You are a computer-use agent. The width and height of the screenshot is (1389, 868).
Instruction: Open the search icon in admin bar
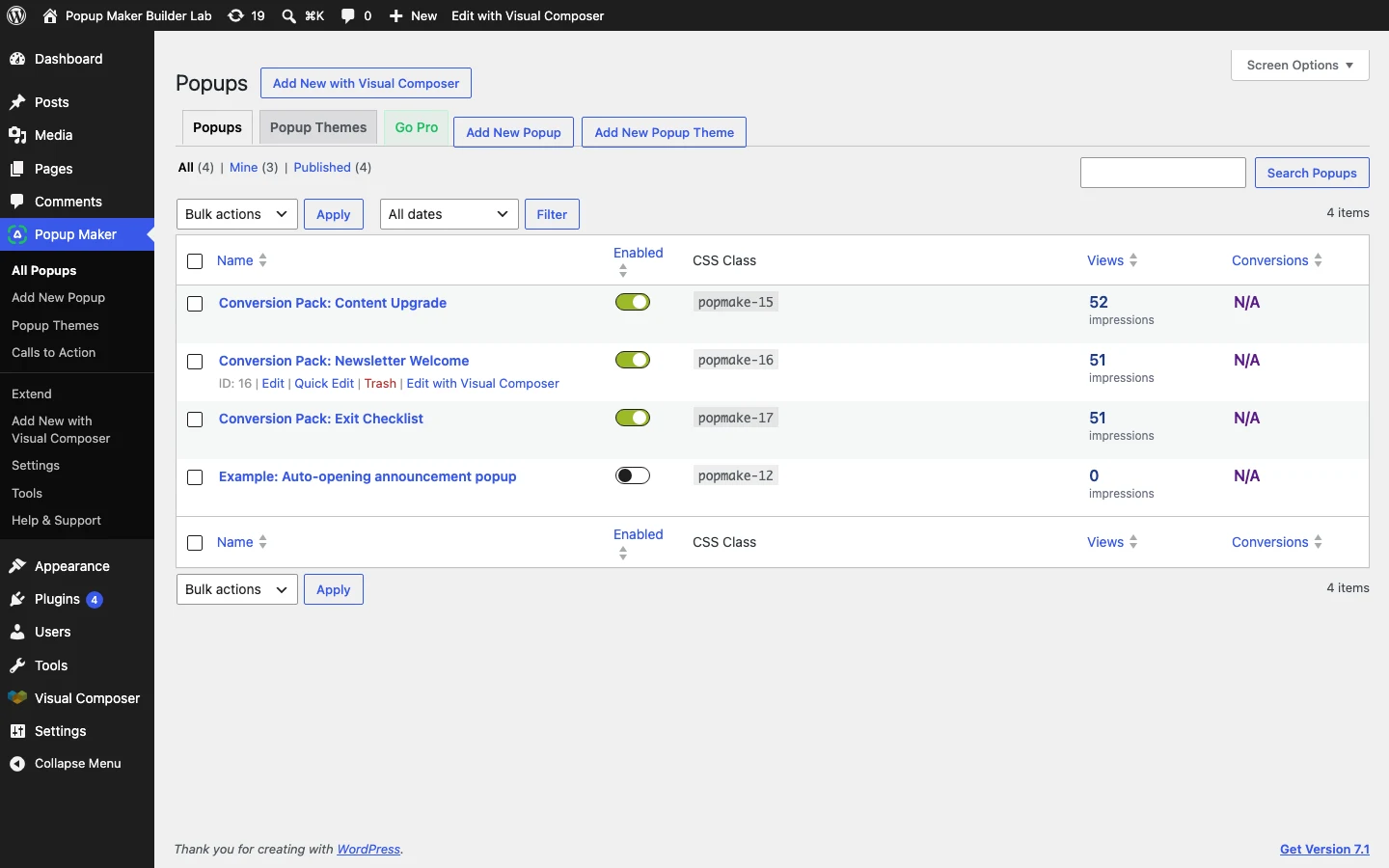288,15
